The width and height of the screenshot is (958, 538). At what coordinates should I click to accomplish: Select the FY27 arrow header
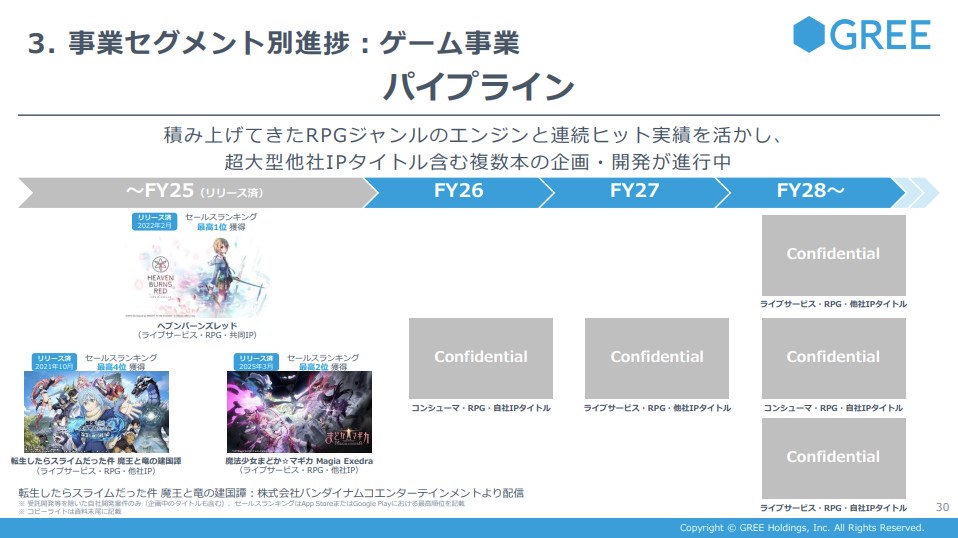(634, 192)
